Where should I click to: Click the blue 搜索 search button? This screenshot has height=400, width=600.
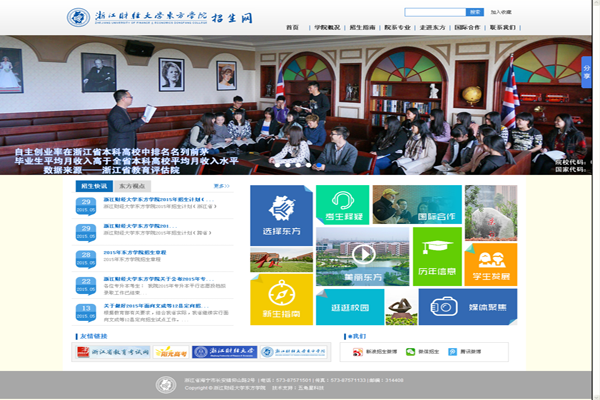(x=475, y=12)
